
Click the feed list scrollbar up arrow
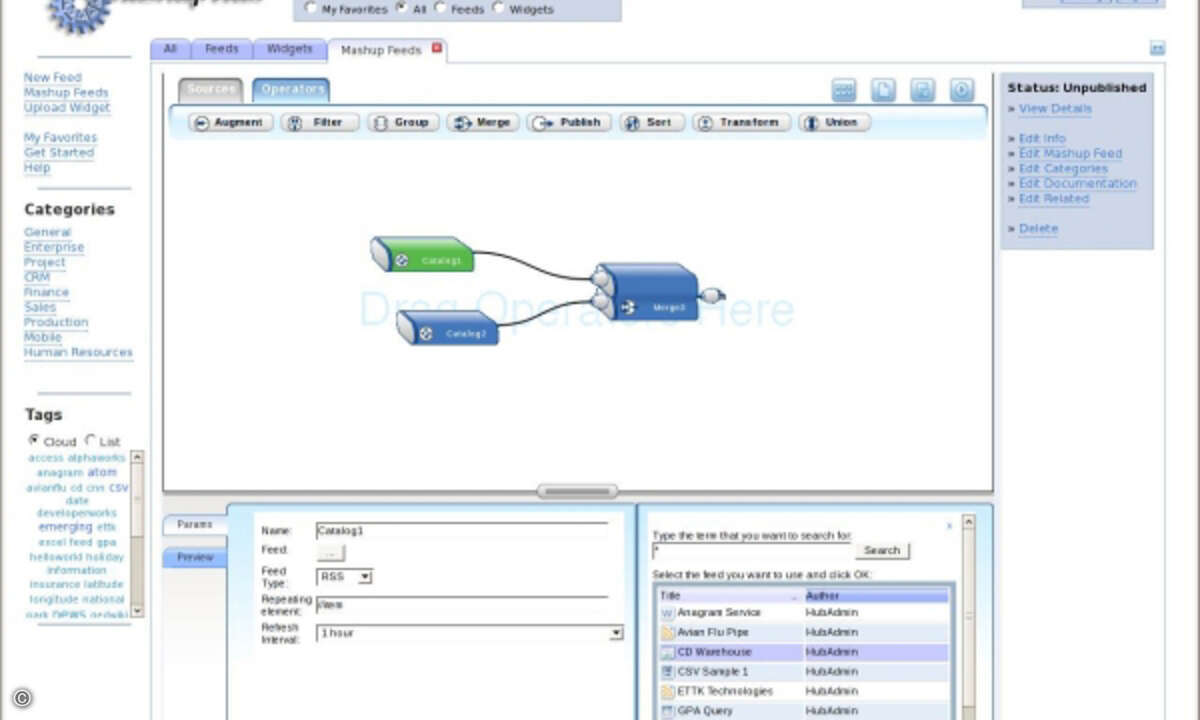point(968,522)
